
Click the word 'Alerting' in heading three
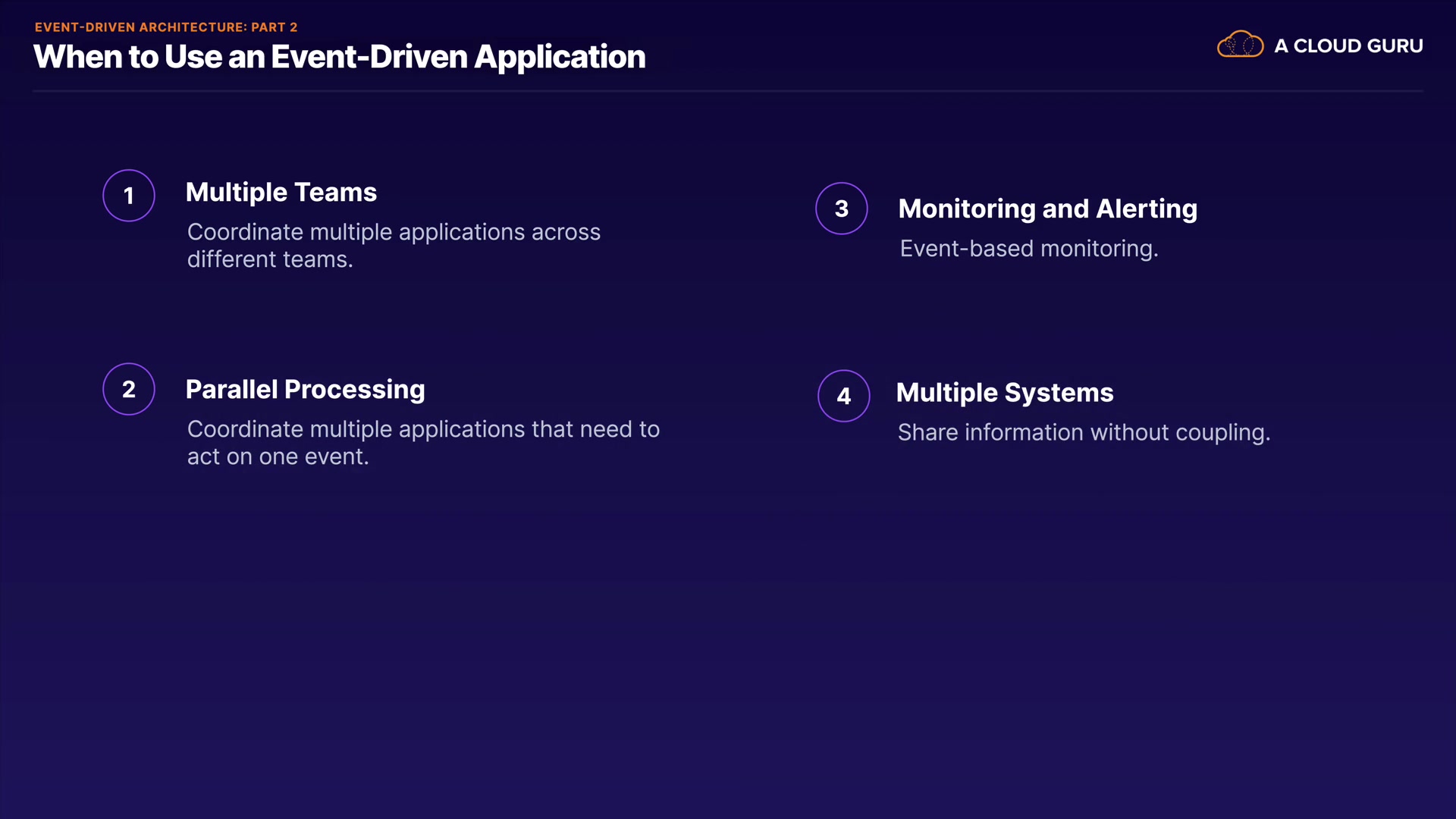tap(1147, 209)
